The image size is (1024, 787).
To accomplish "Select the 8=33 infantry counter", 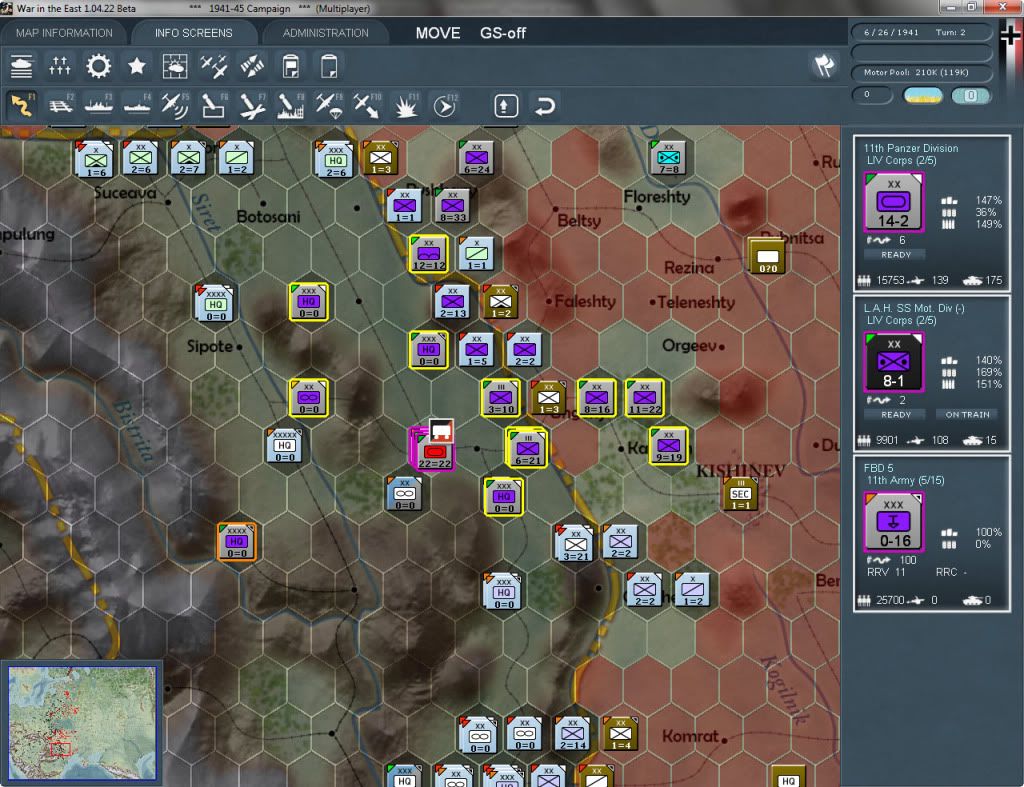I will [x=453, y=206].
